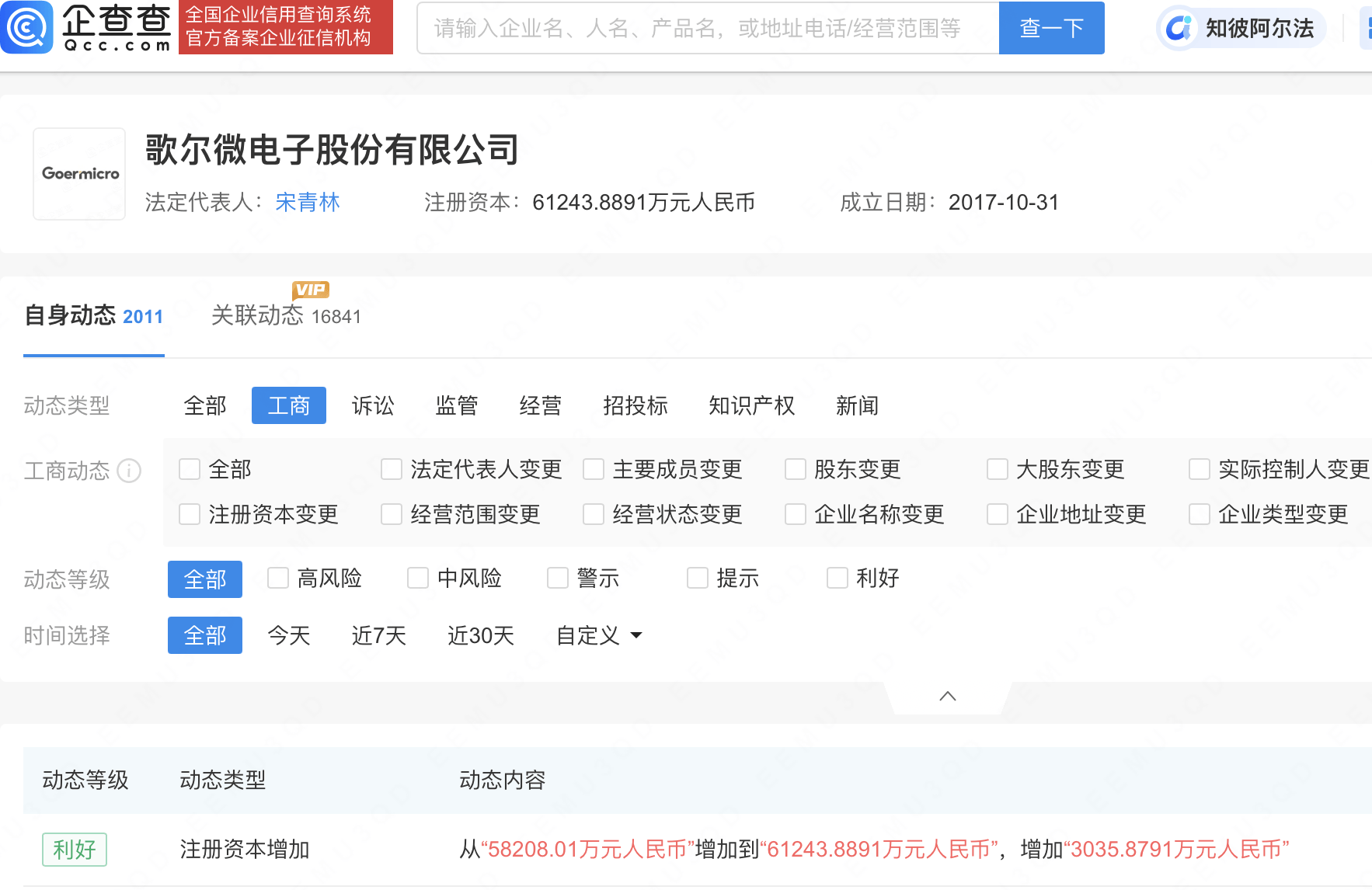The height and width of the screenshot is (890, 1372).
Task: Click the 利好 tag in results row
Action: [75, 850]
